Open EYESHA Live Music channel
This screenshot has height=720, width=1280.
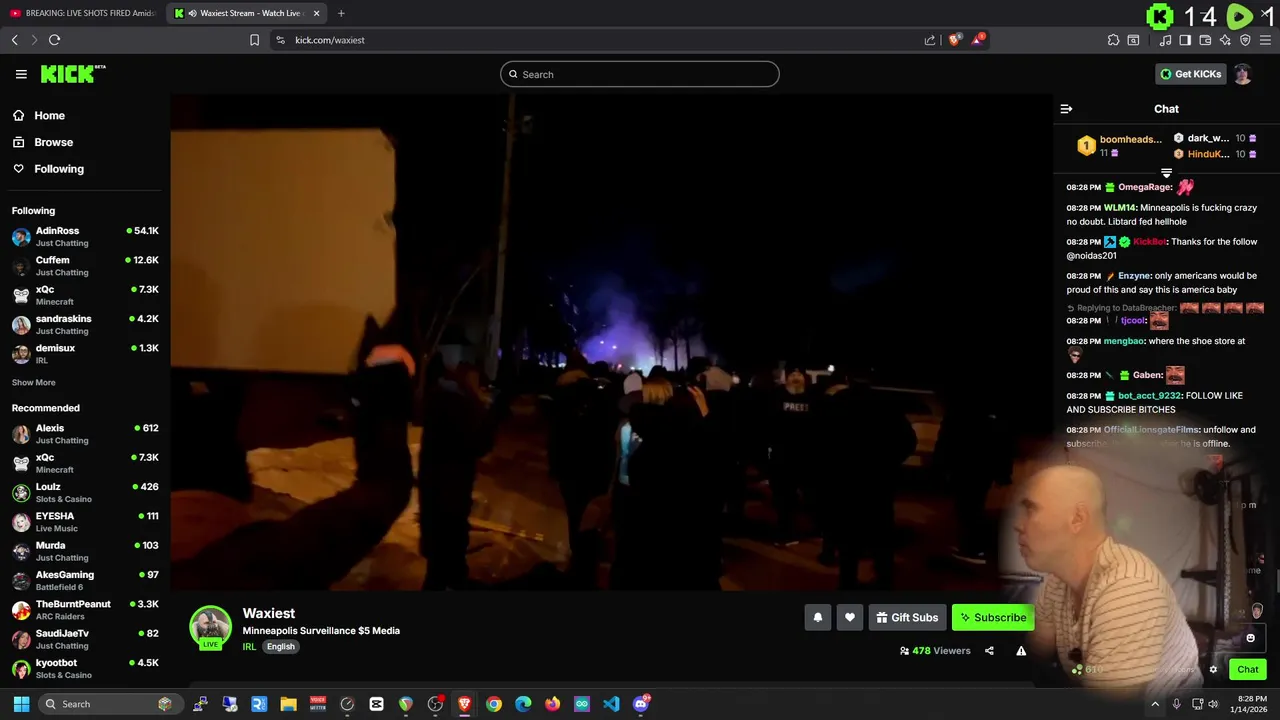(x=85, y=522)
